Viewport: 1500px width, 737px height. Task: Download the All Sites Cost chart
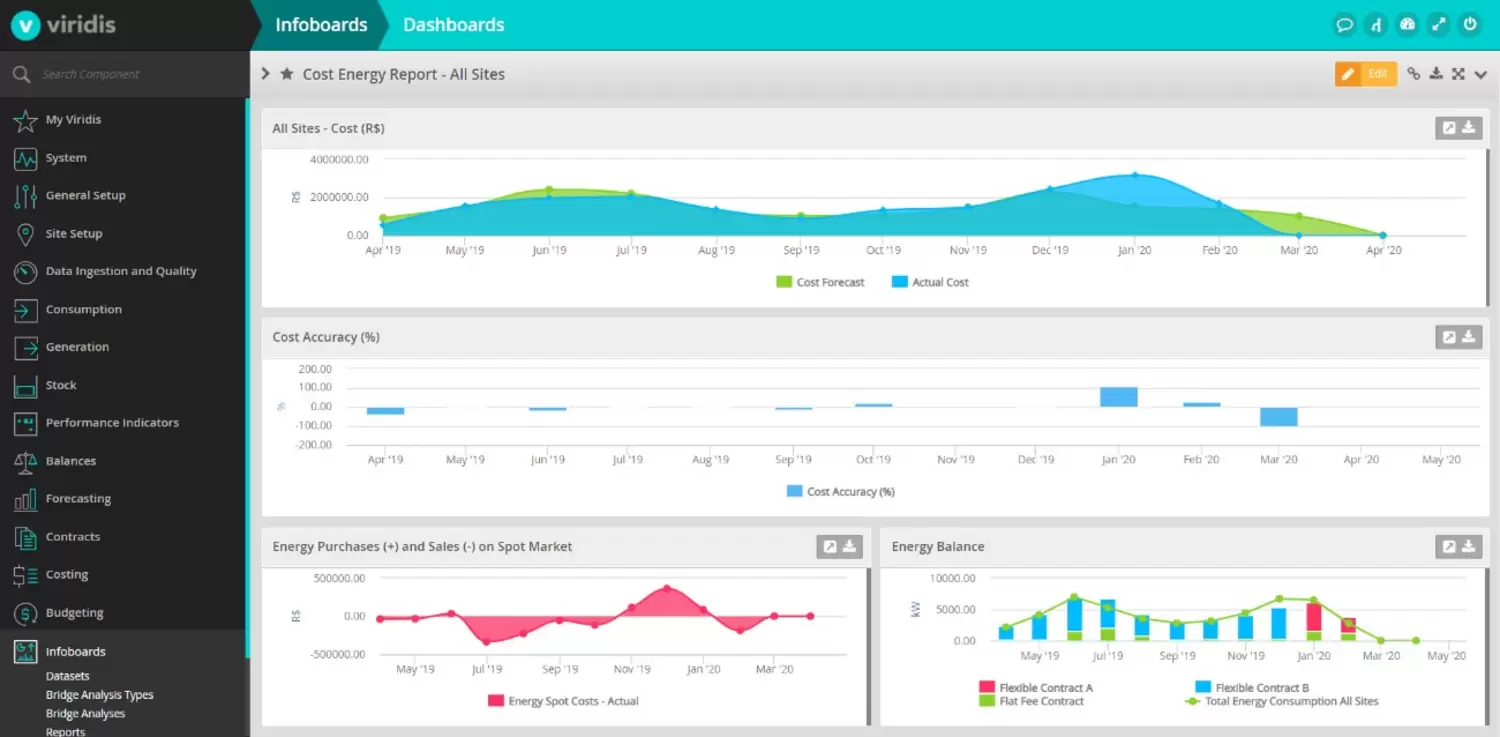tap(1469, 128)
